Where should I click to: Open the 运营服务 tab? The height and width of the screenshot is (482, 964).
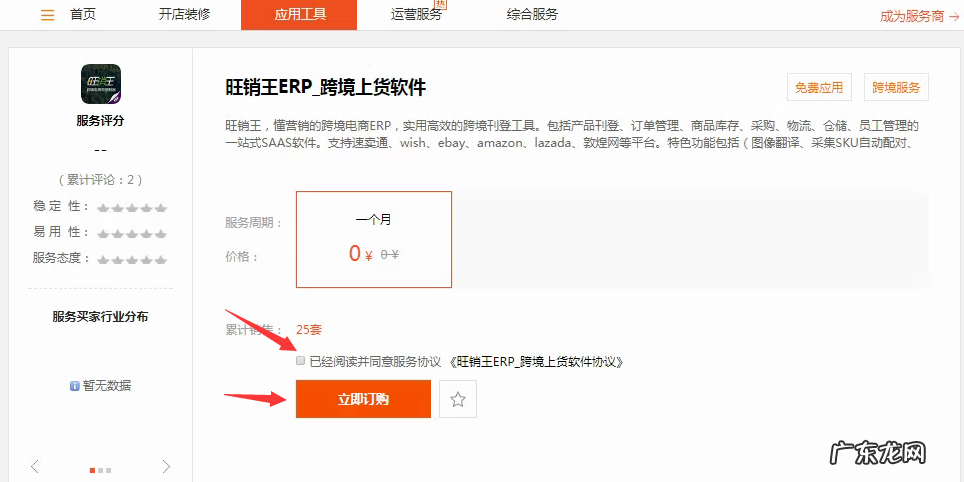(416, 15)
